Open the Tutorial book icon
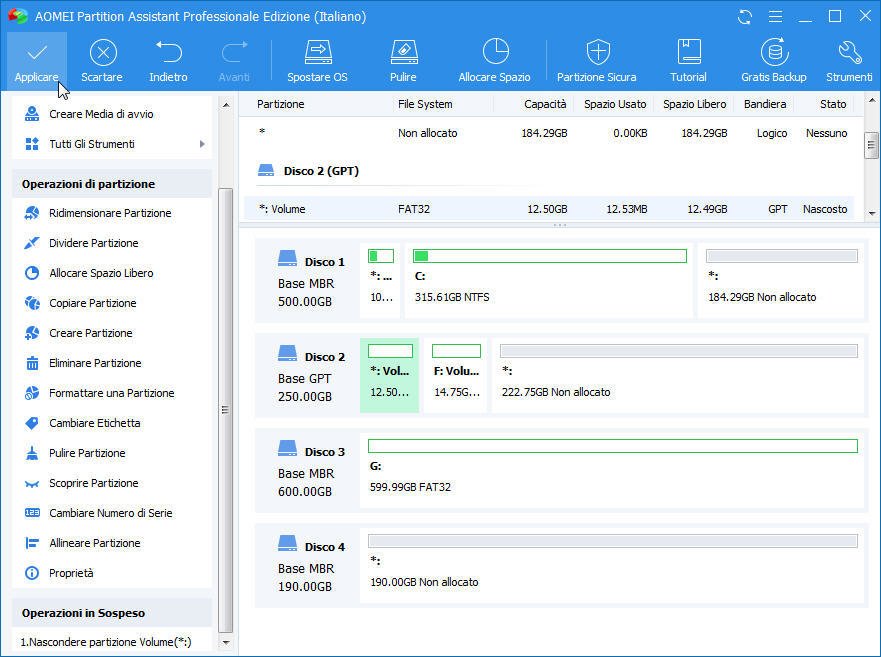 [688, 52]
